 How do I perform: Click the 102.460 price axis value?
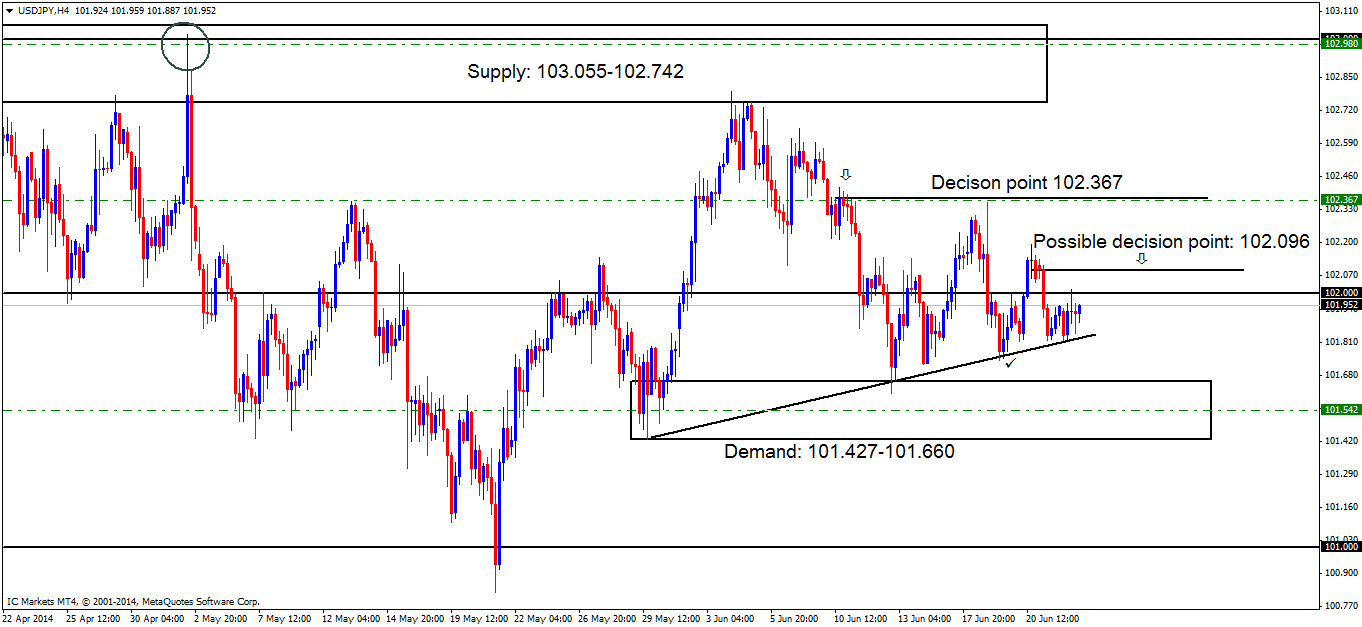(1341, 175)
